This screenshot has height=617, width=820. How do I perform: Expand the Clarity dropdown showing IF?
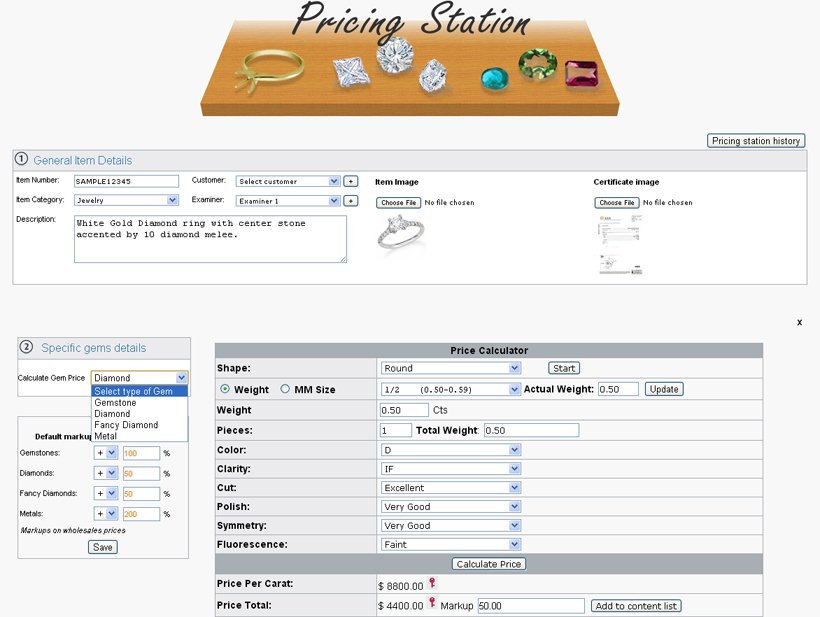click(x=451, y=468)
